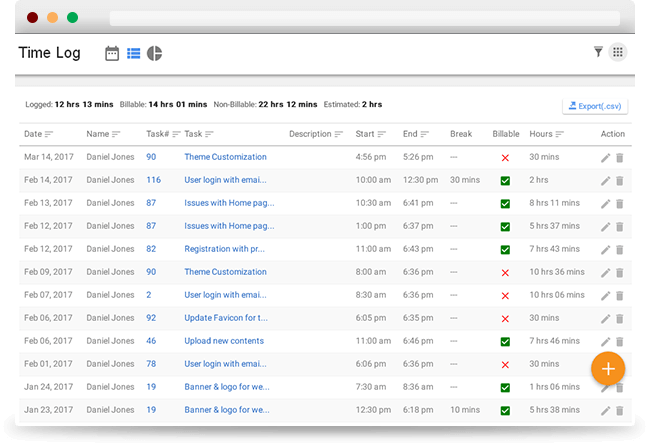The width and height of the screenshot is (649, 446).
Task: Toggle billable checkbox for Feb 13 entry
Action: coord(505,204)
